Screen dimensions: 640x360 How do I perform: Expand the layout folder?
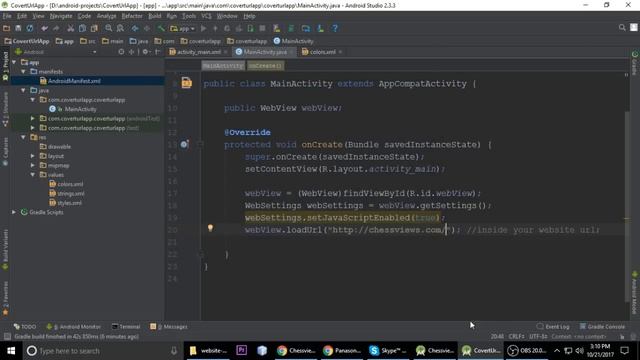(33, 156)
